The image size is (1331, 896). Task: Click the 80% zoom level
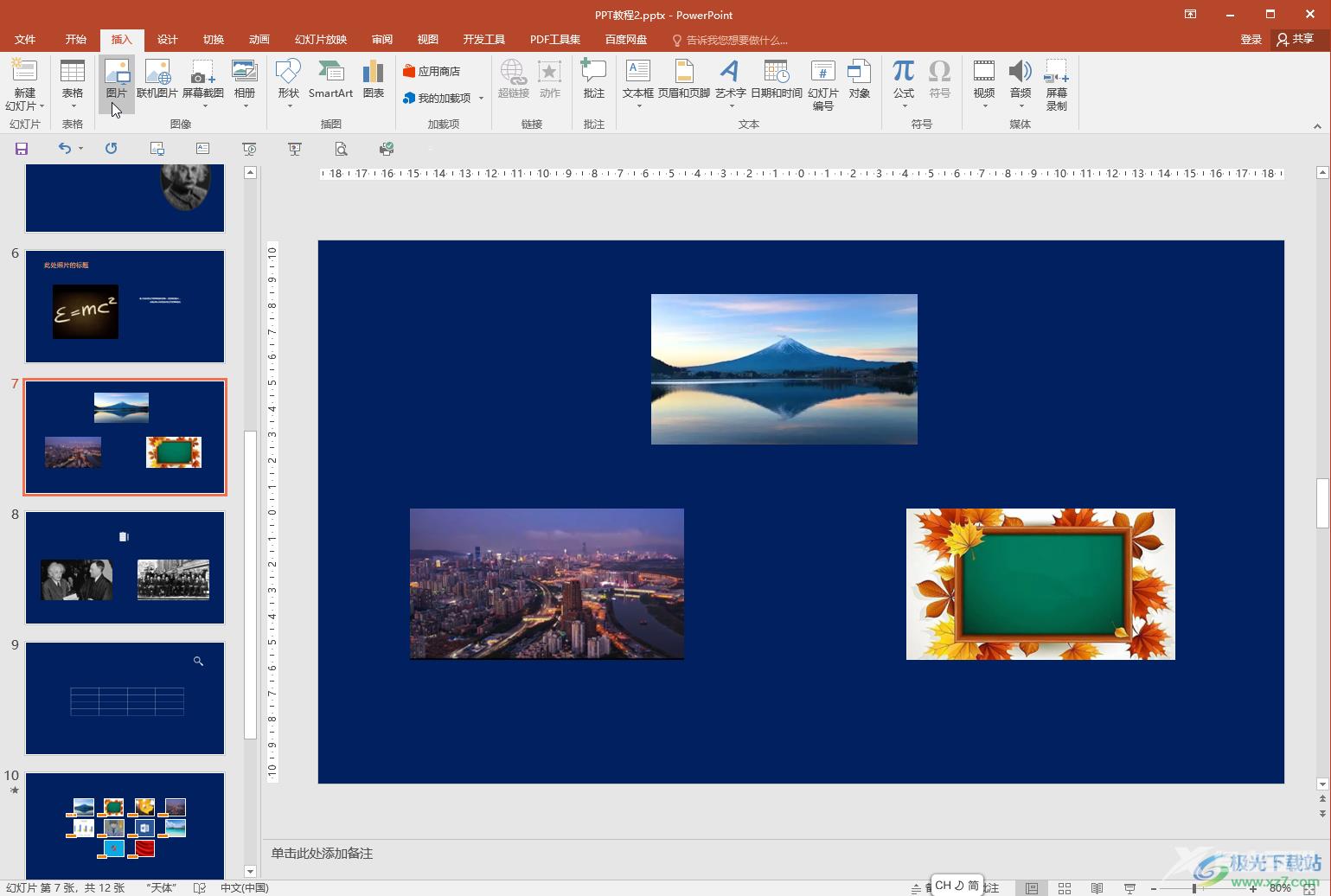tap(1281, 887)
